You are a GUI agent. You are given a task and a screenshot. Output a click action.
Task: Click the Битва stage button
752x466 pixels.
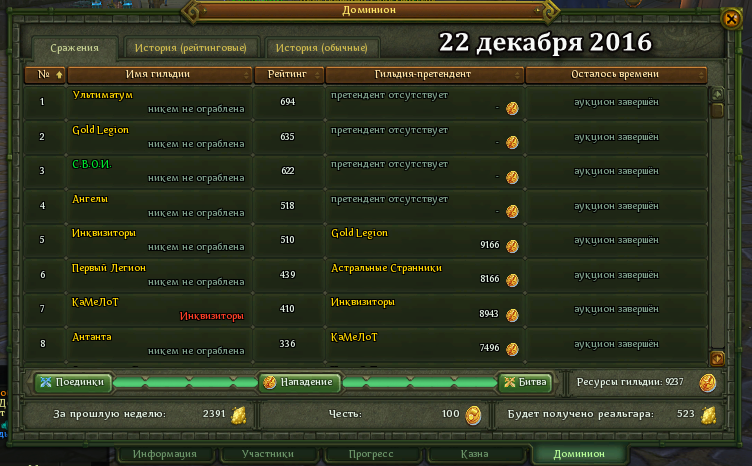coord(526,382)
